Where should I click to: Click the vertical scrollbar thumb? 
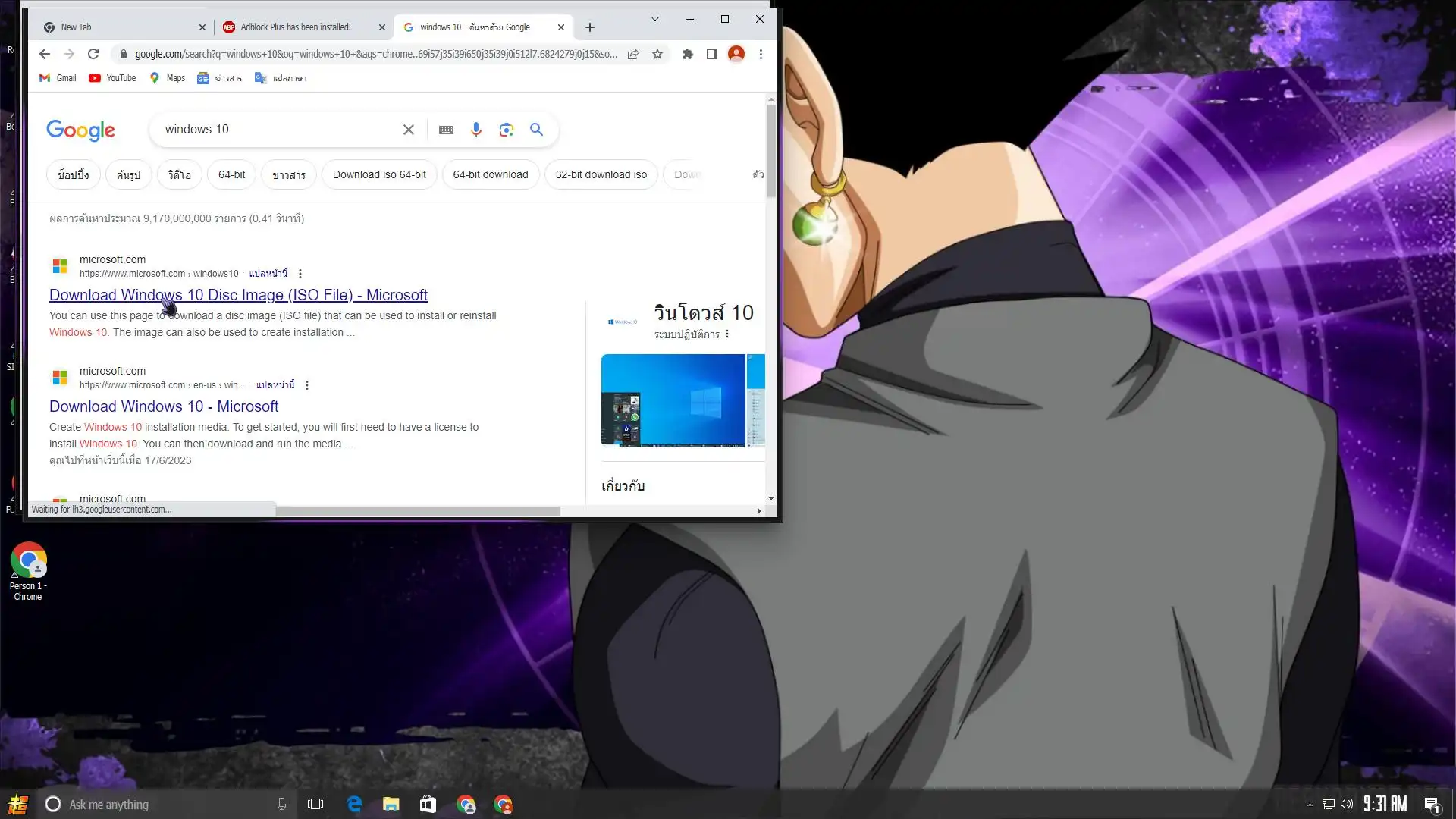click(x=770, y=150)
